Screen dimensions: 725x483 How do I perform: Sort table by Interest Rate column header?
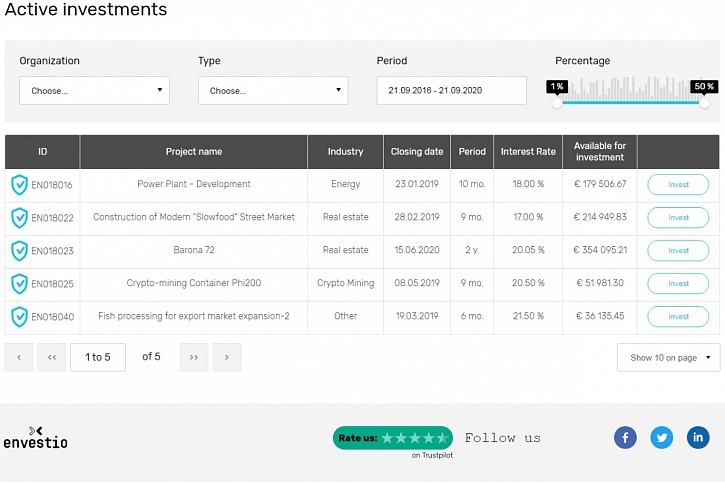pos(528,152)
